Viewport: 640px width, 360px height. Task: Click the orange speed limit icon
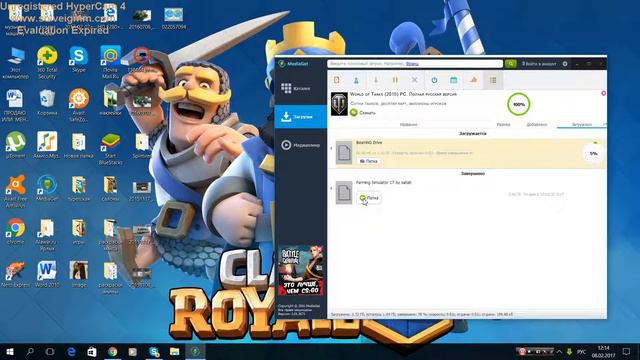473,80
